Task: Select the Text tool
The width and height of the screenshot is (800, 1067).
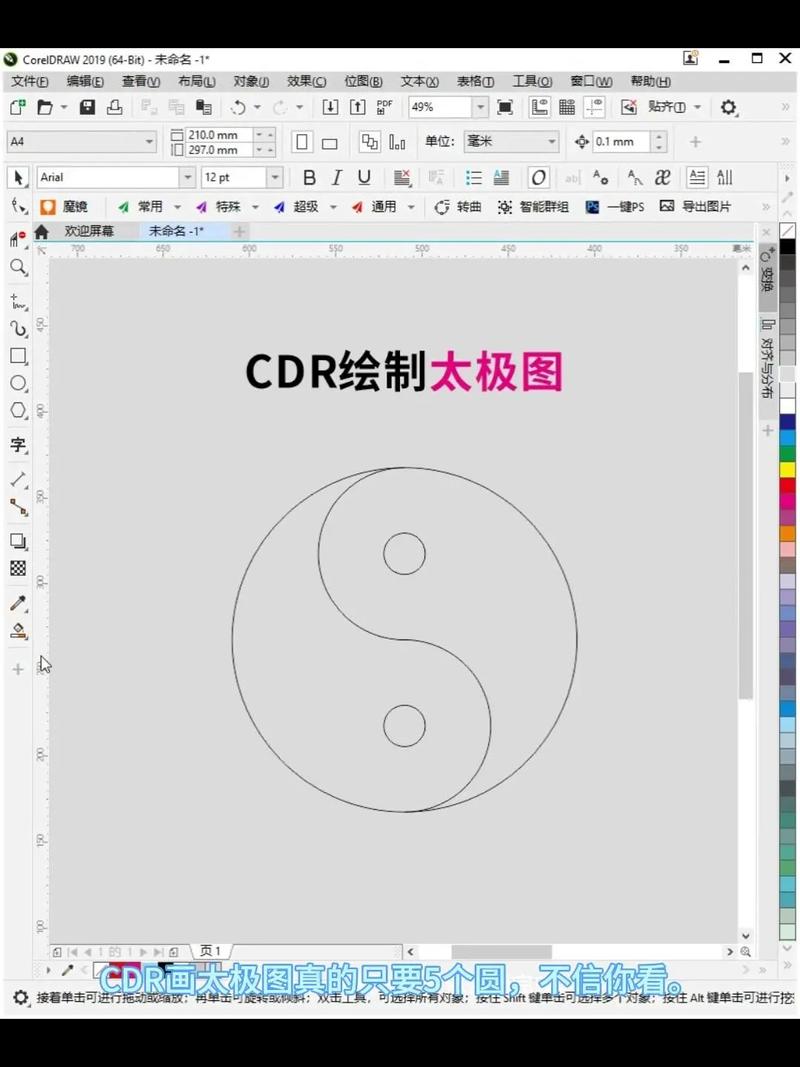Action: pos(17,445)
